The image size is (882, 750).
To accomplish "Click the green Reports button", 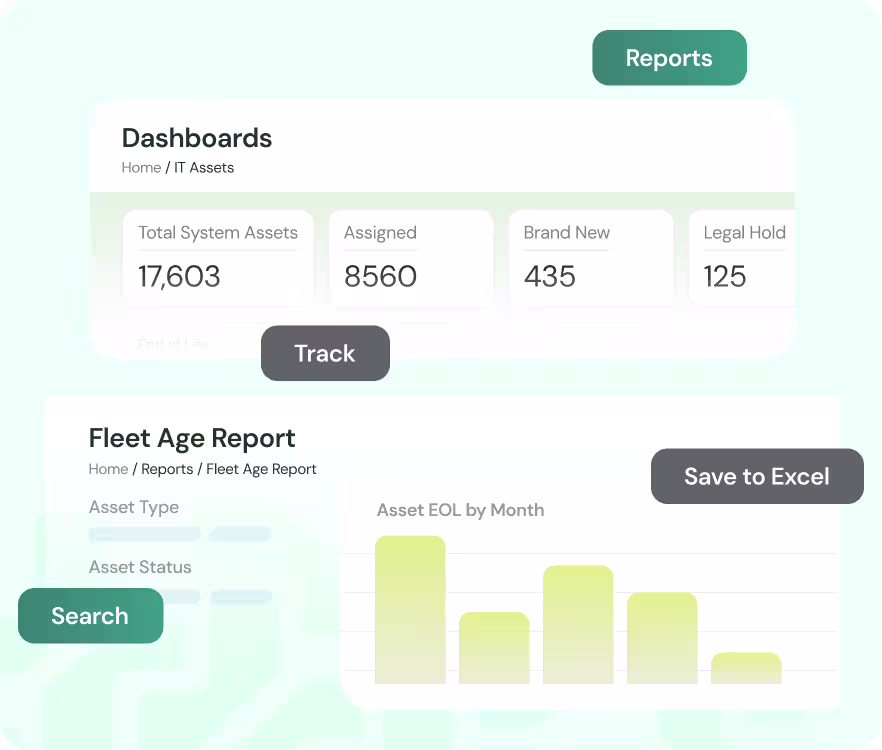I will tap(669, 58).
